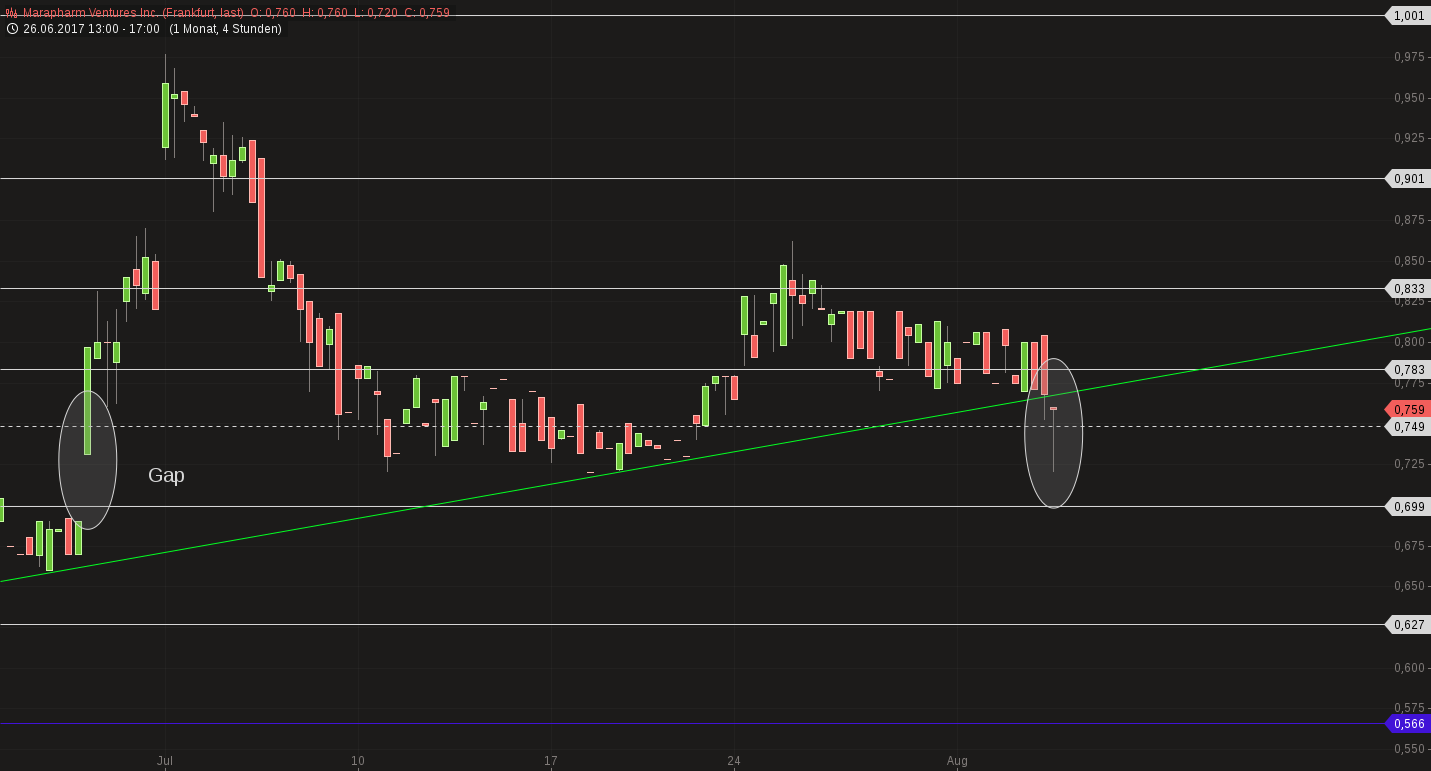Click the 26.06.2017 13:00 - 17:00 date range
This screenshot has width=1431, height=771.
pyautogui.click(x=91, y=29)
